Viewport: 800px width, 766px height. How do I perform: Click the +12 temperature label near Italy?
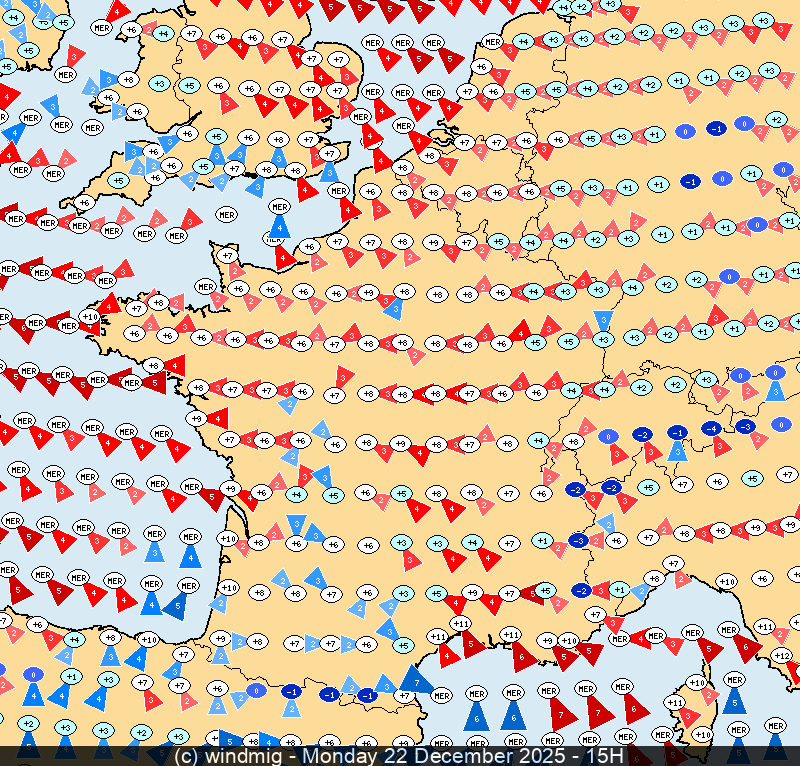(782, 655)
